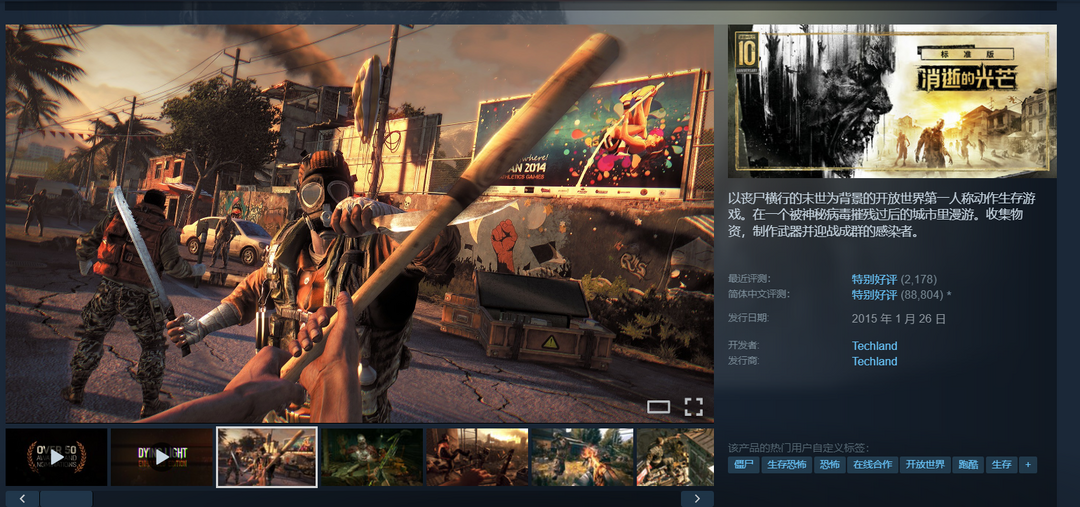This screenshot has width=1080, height=507.
Task: Click the '开发者:' label
Action: pyautogui.click(x=744, y=344)
